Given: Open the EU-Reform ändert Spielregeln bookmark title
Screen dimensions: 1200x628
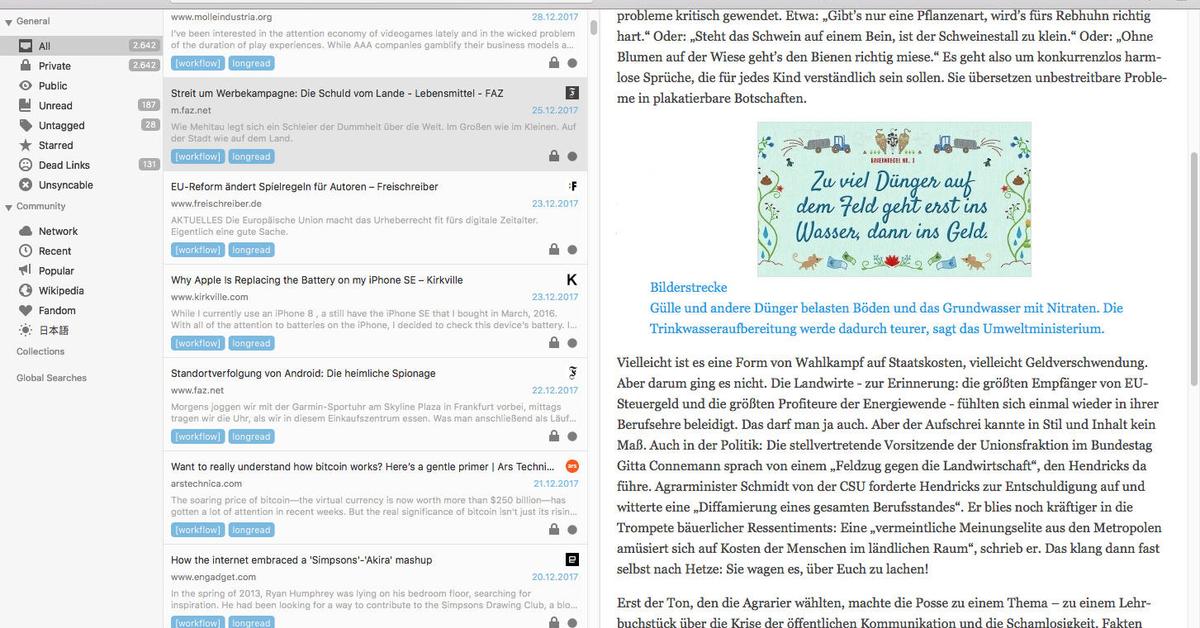Looking at the screenshot, I should point(304,187).
